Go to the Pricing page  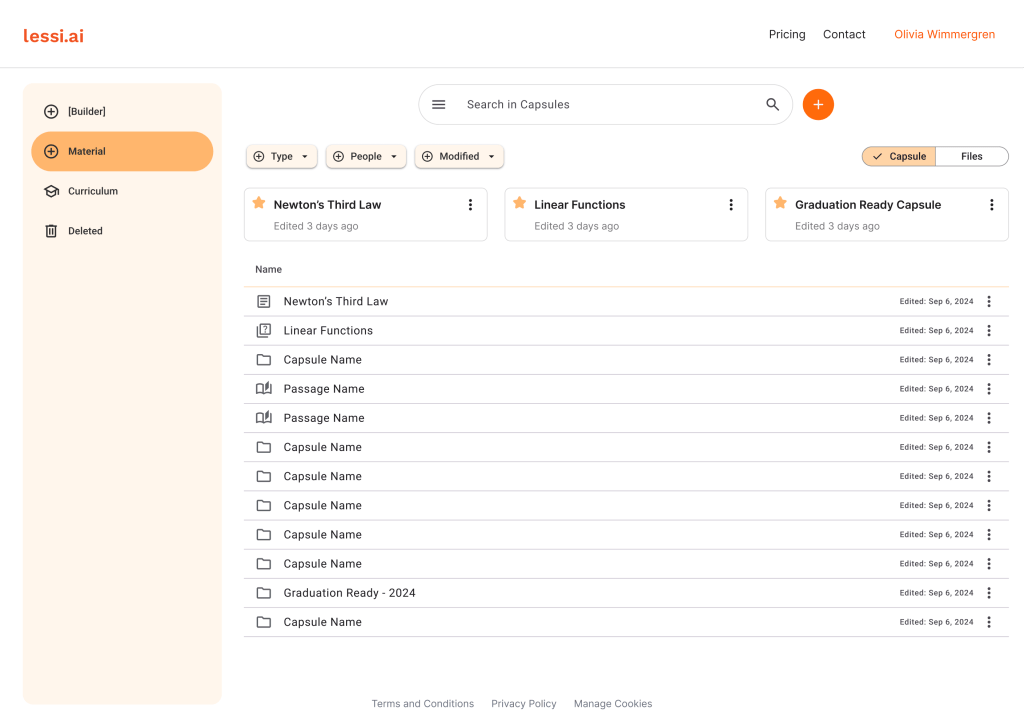point(786,34)
